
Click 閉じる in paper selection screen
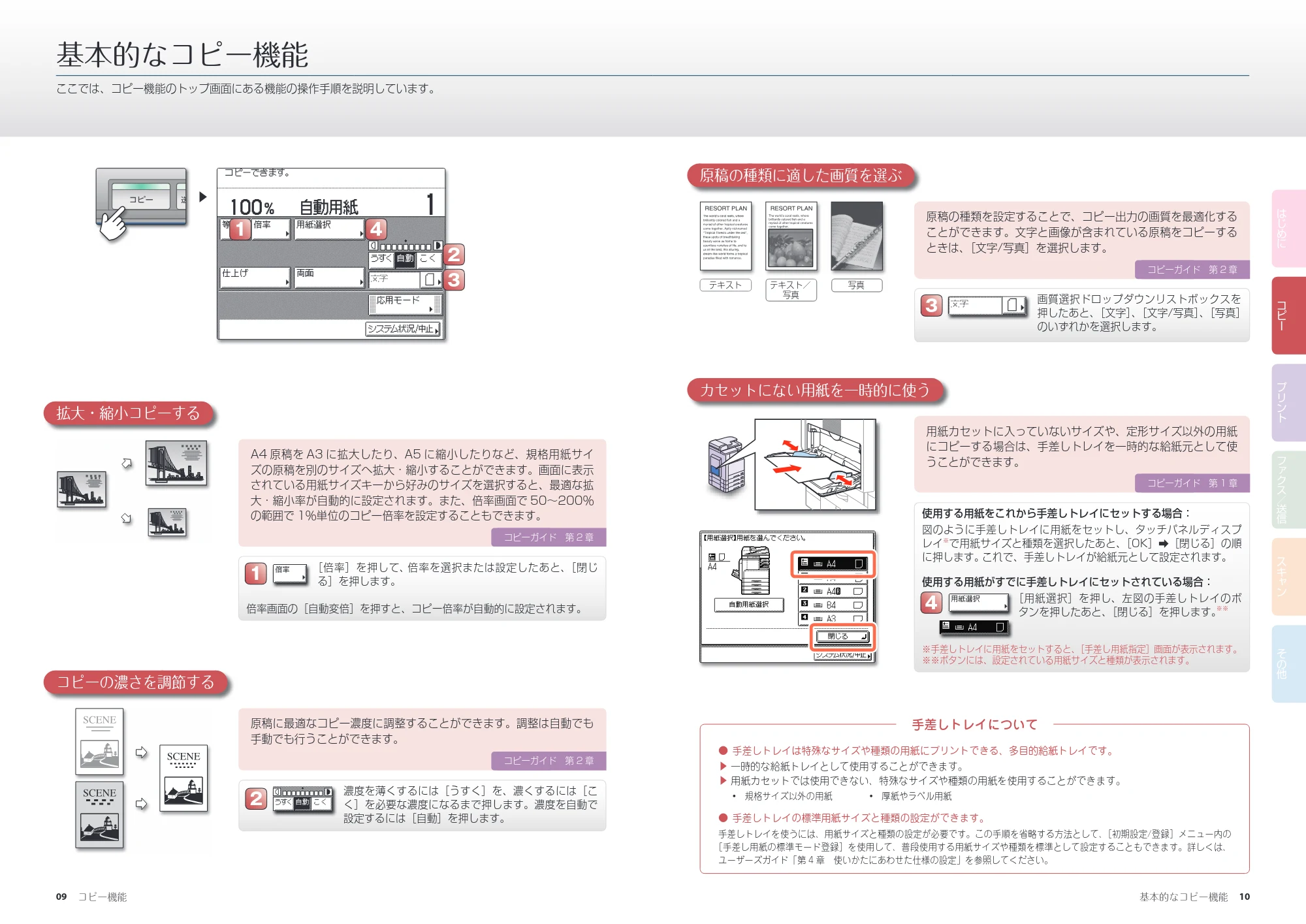point(842,637)
